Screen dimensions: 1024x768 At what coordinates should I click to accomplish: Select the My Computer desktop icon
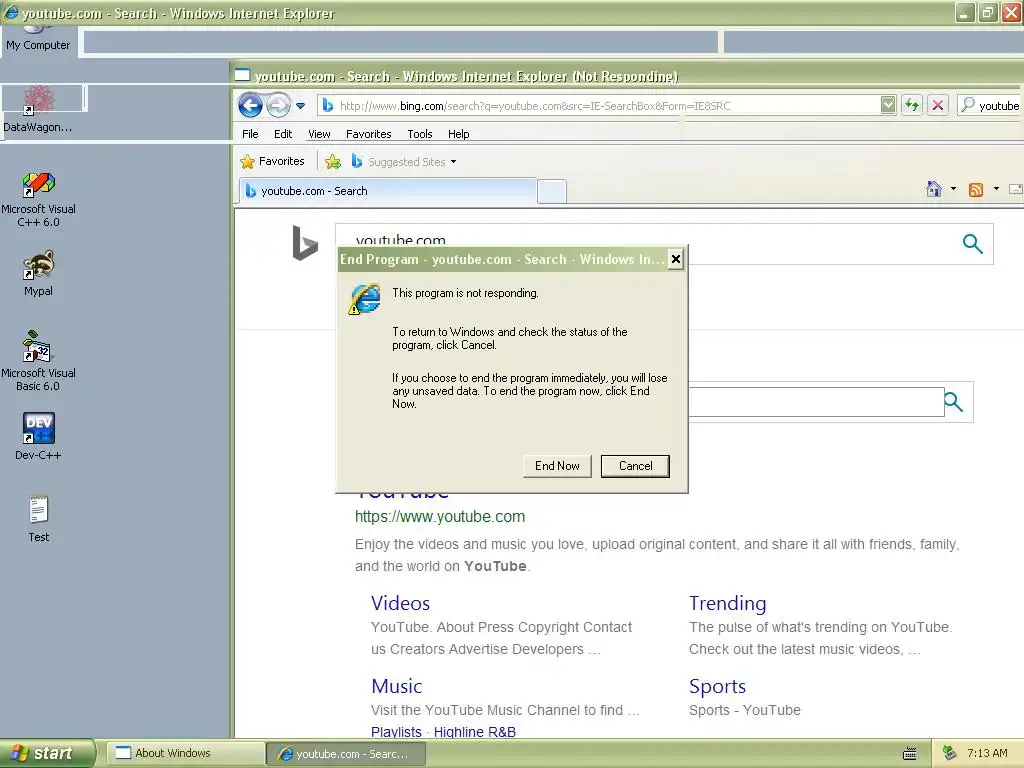click(38, 39)
